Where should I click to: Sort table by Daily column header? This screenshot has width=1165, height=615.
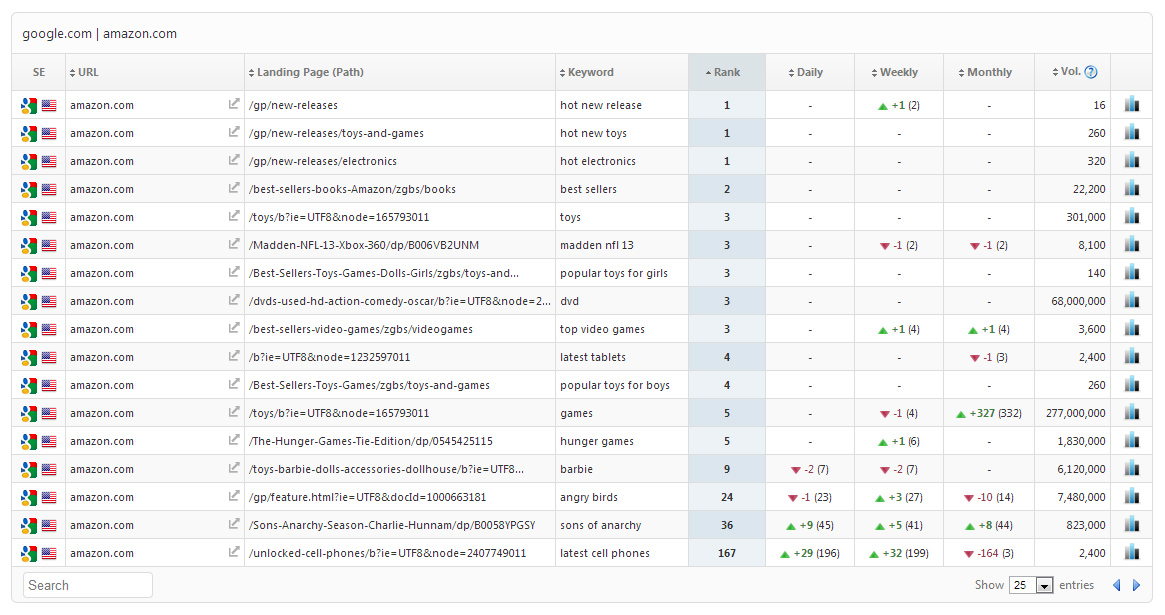click(x=809, y=72)
